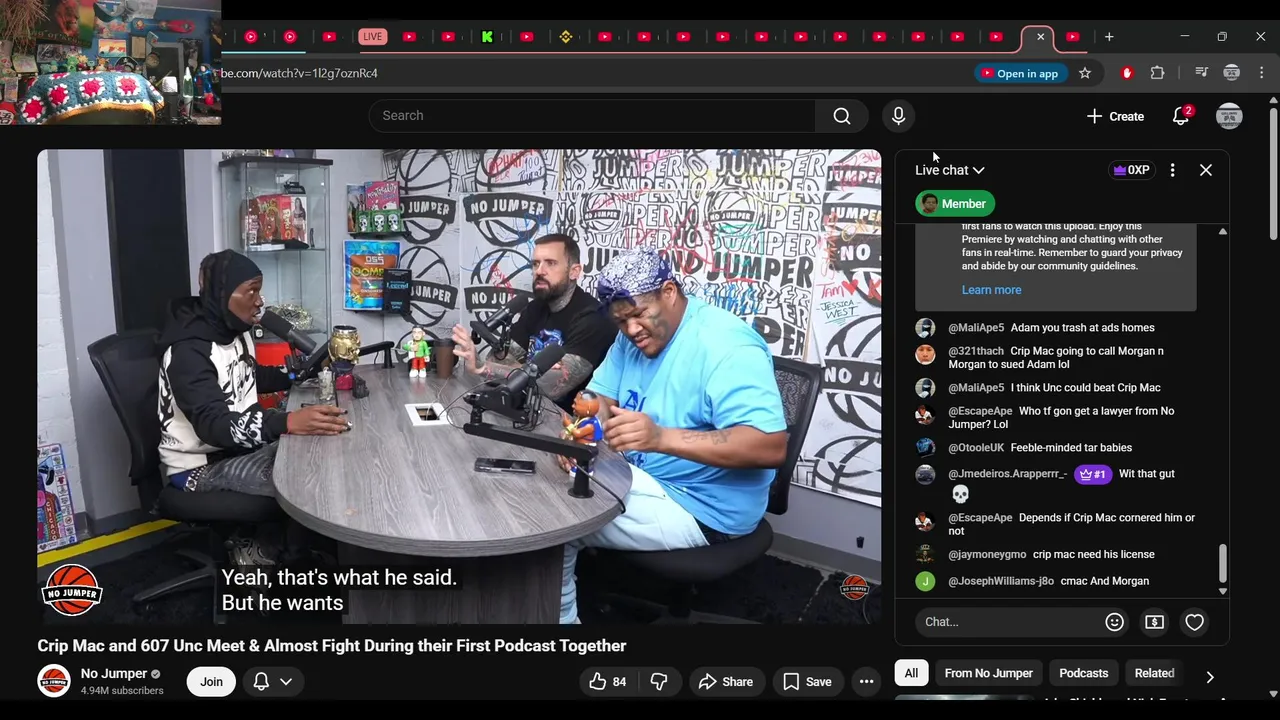Viewport: 1280px width, 720px height.
Task: Open the emoji picker in chat
Action: 1114,622
